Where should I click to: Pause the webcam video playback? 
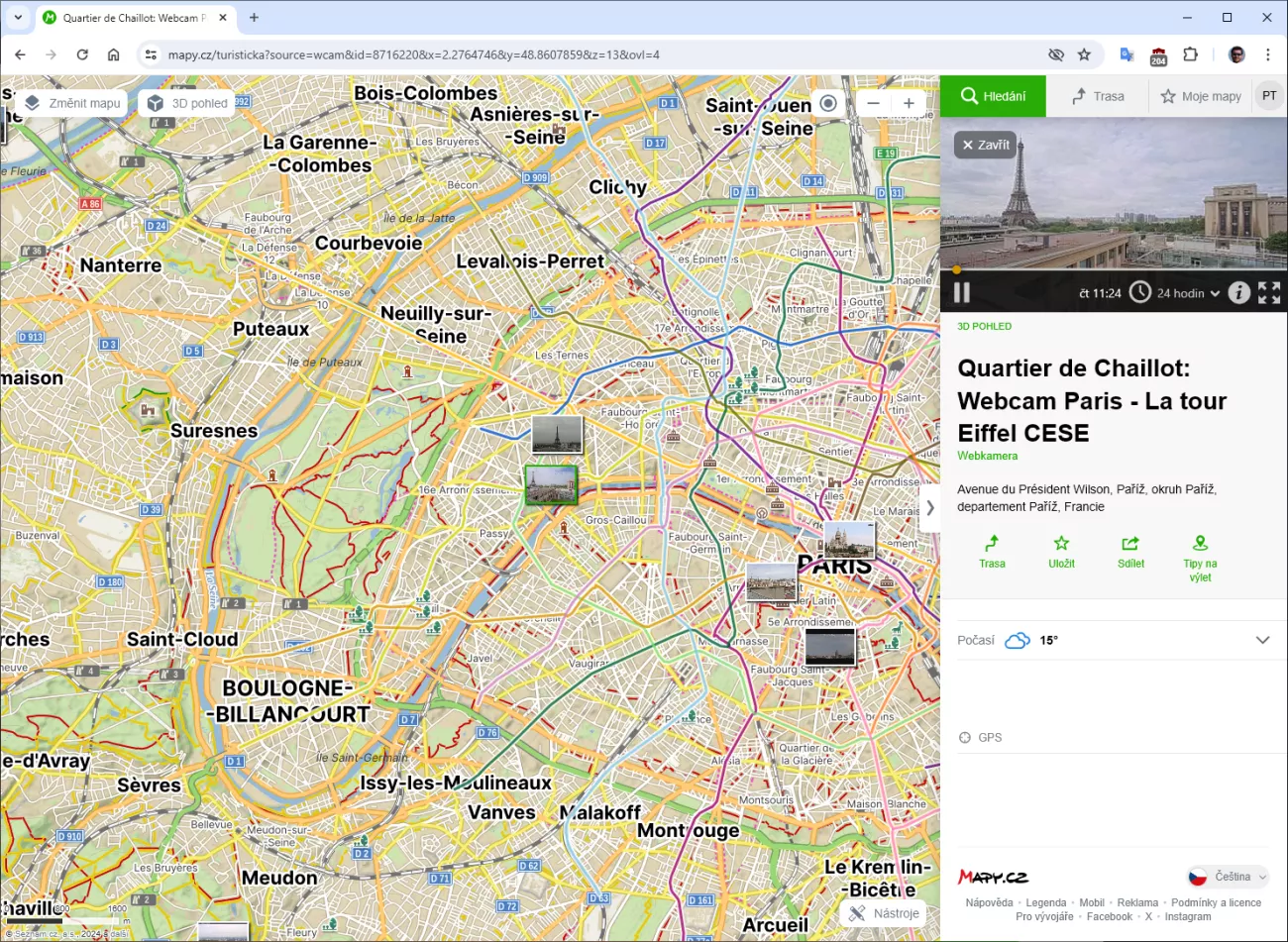[x=961, y=292]
